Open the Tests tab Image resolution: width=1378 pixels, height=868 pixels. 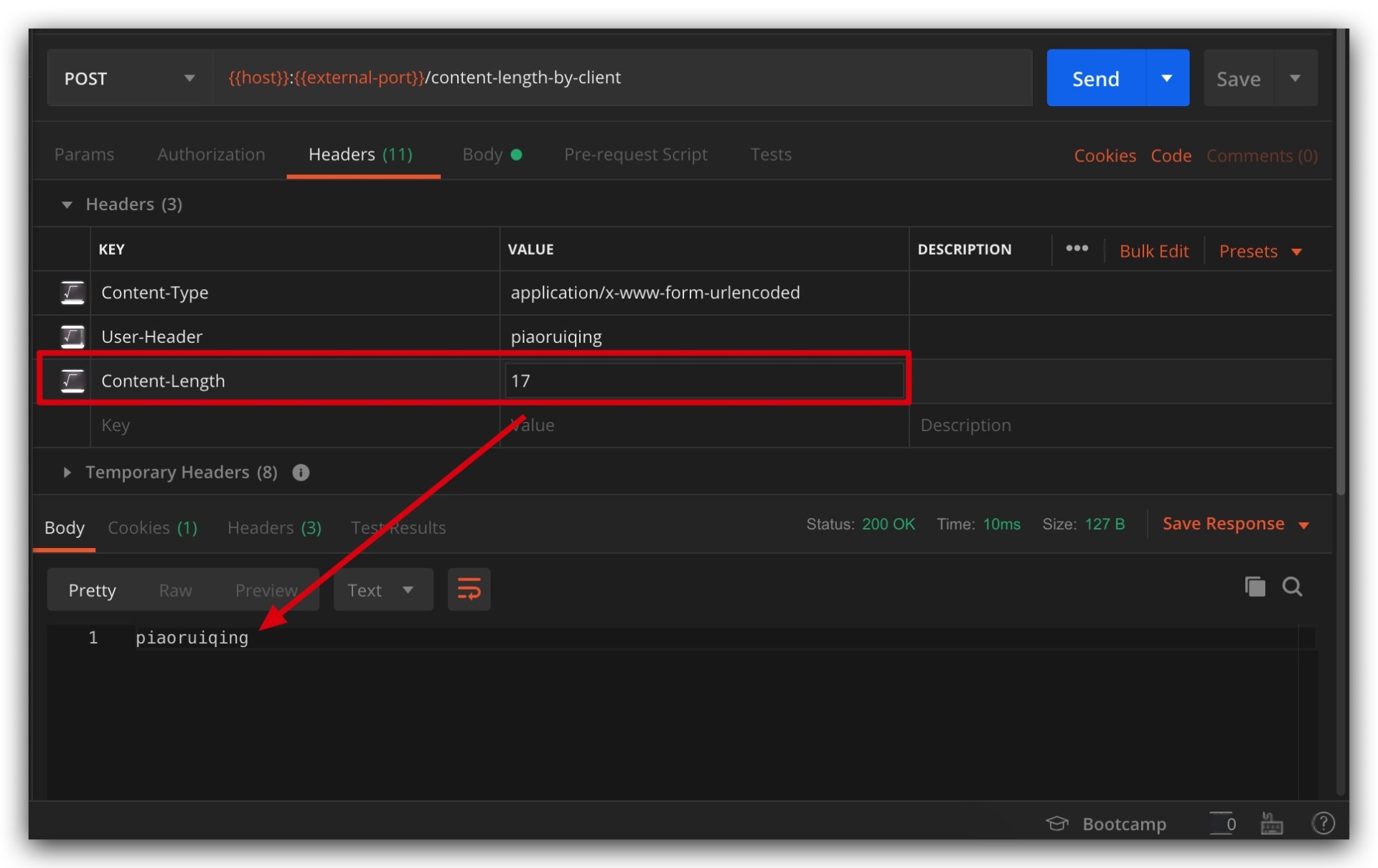tap(771, 155)
